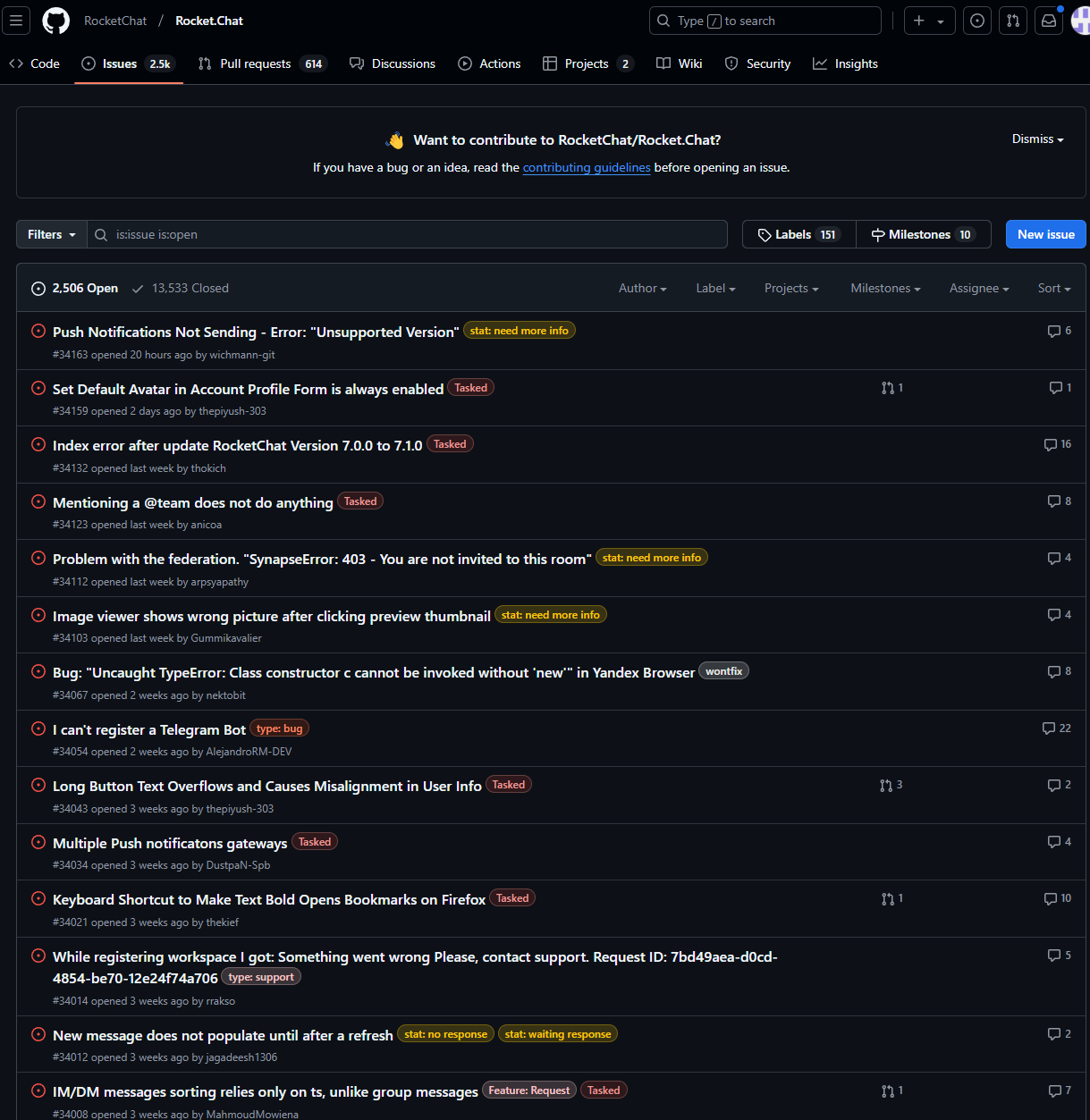Open notifications inbox

click(1049, 21)
